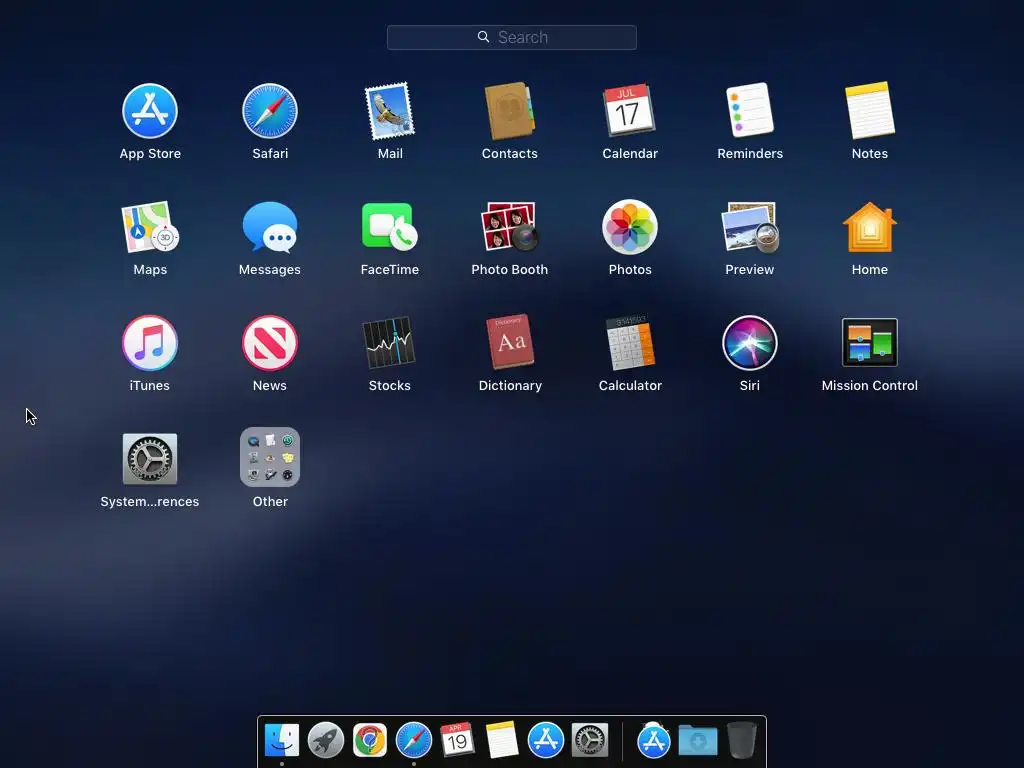Open the Stocks app
Viewport: 1024px width, 768px height.
coord(389,343)
